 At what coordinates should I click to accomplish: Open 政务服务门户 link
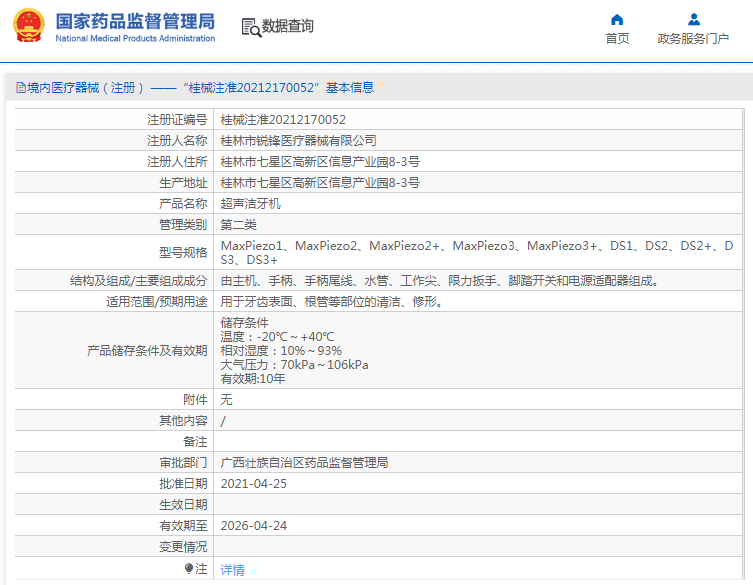click(x=693, y=38)
